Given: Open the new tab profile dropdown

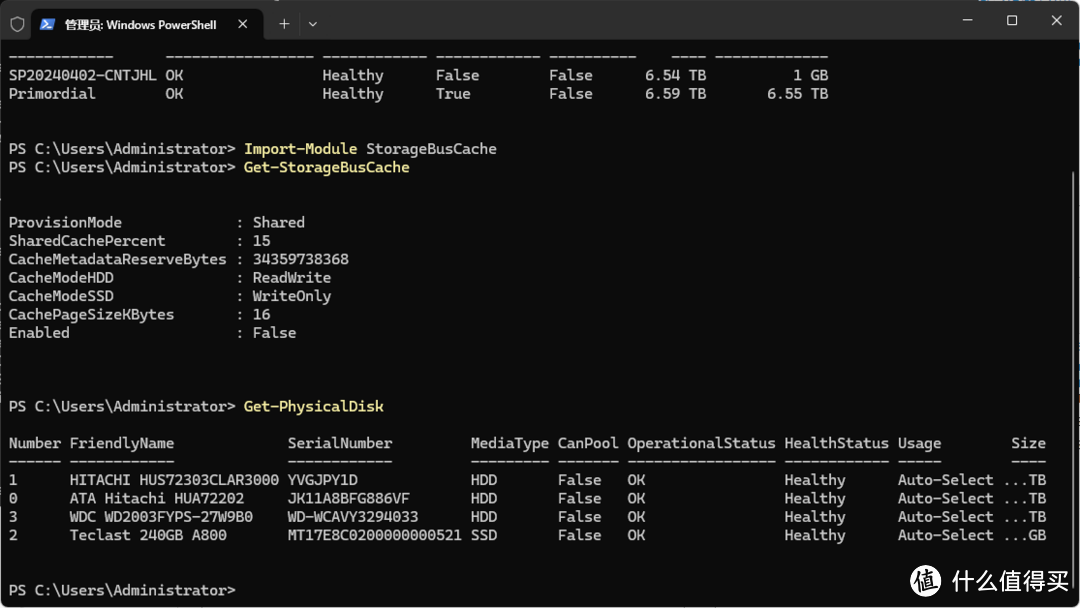Looking at the screenshot, I should [313, 24].
